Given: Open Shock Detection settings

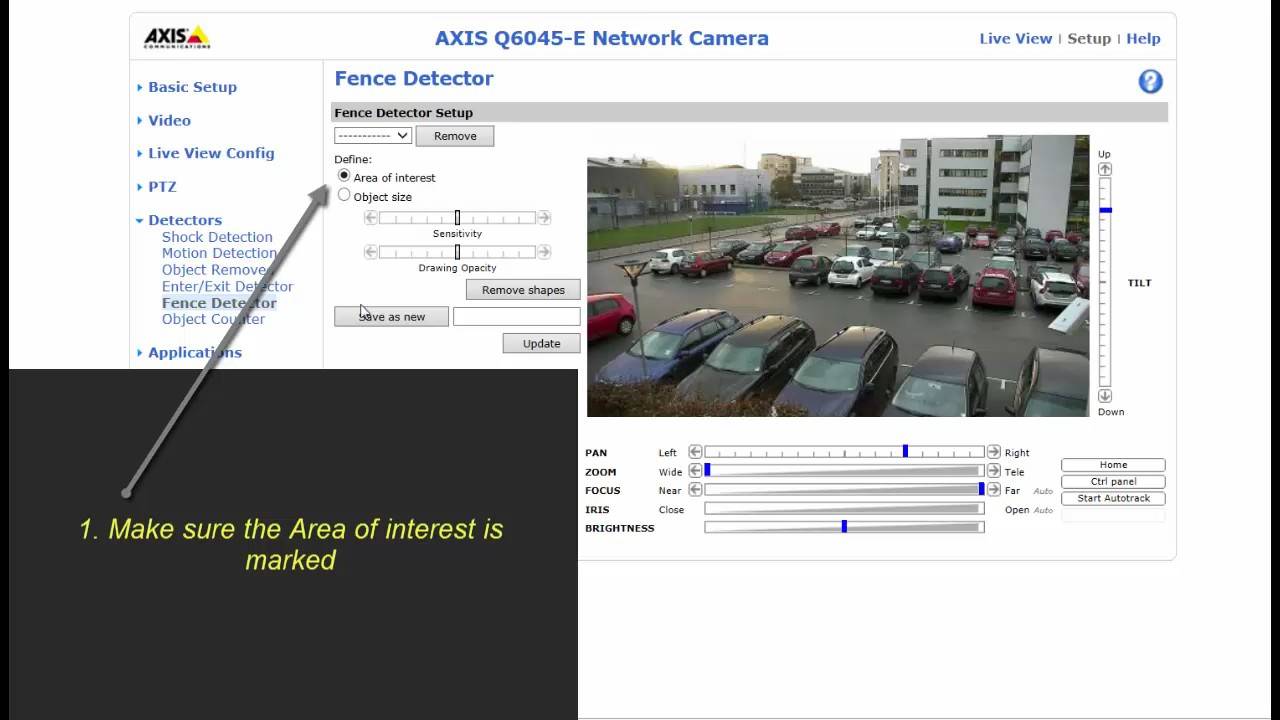Looking at the screenshot, I should [217, 237].
